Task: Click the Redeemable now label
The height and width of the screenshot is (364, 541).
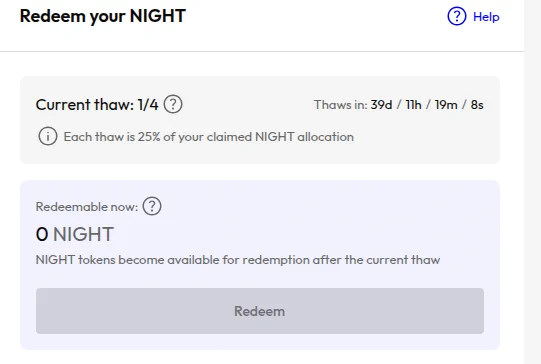Action: tap(87, 207)
